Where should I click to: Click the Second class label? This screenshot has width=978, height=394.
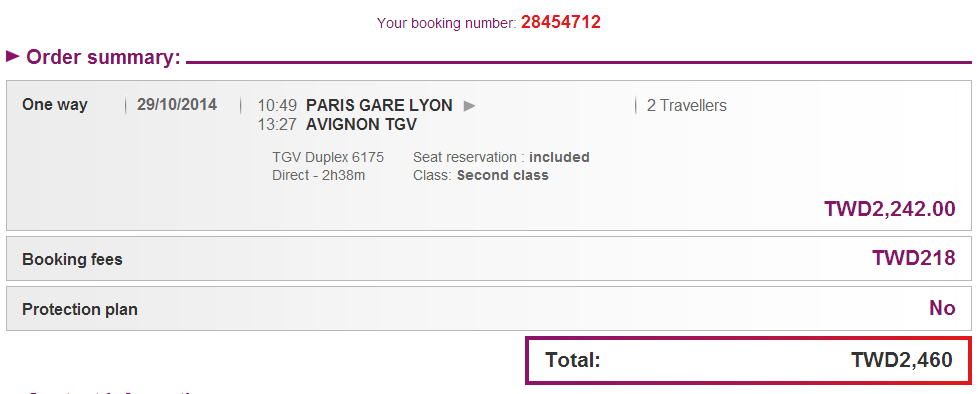pyautogui.click(x=503, y=176)
